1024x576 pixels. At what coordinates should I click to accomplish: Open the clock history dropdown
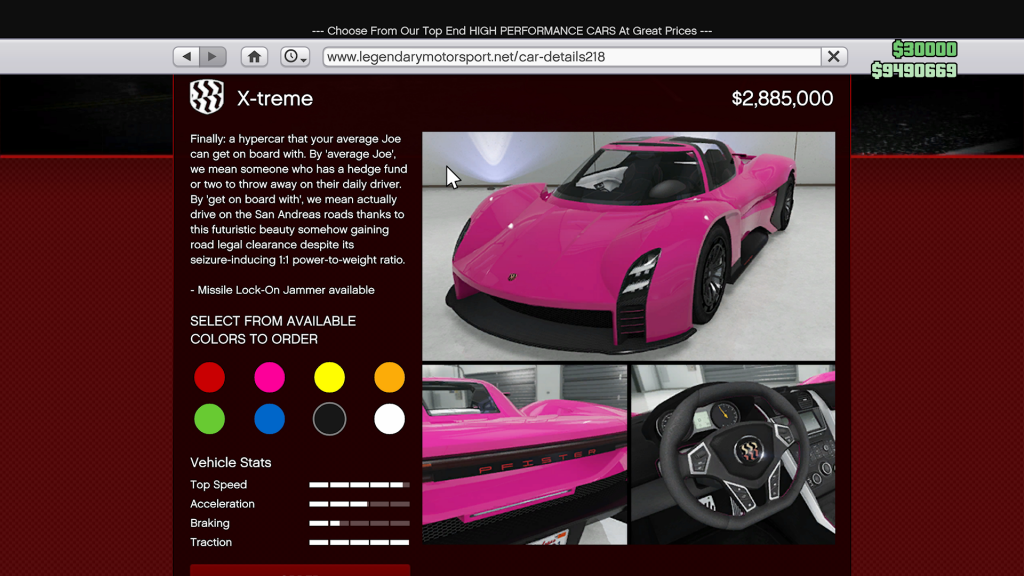point(295,57)
